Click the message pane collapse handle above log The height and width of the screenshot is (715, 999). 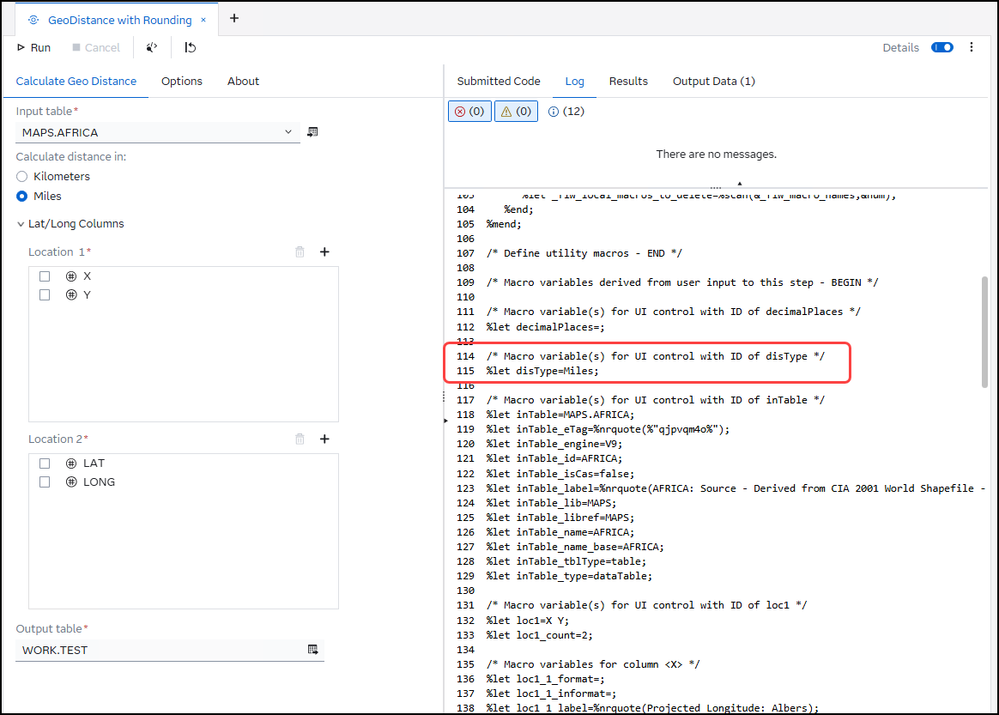[x=739, y=184]
